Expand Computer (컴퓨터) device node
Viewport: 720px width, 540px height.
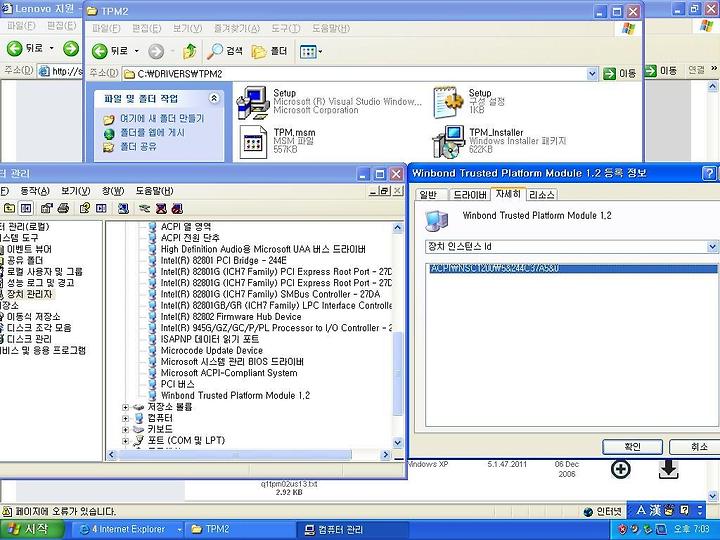(125, 418)
